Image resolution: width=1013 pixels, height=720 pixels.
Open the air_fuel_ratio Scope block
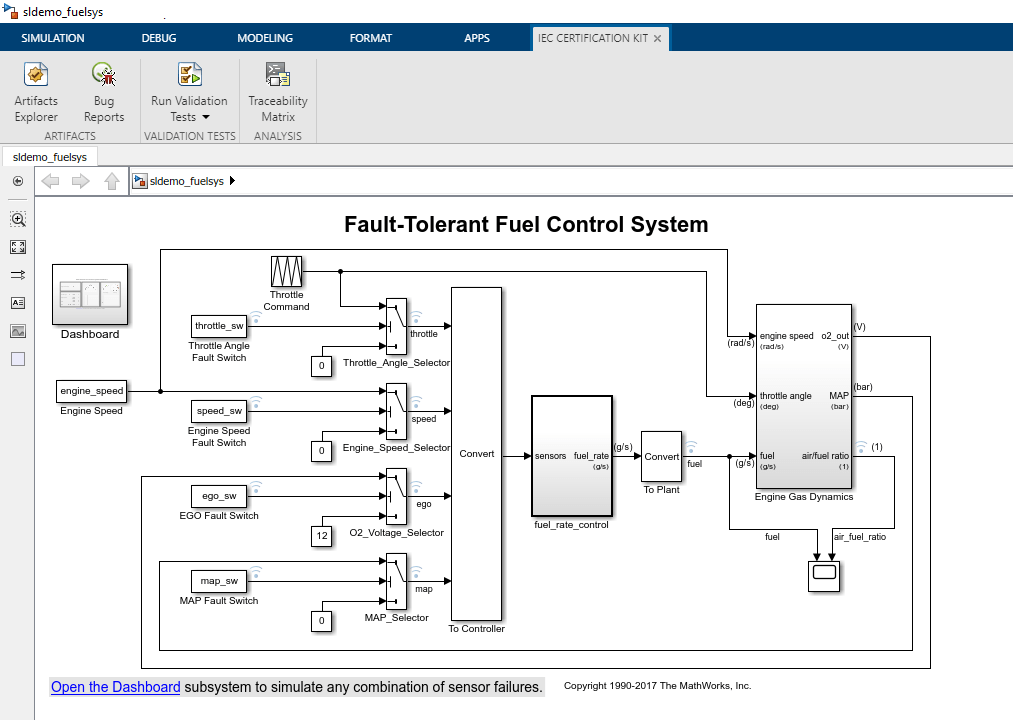pos(824,577)
